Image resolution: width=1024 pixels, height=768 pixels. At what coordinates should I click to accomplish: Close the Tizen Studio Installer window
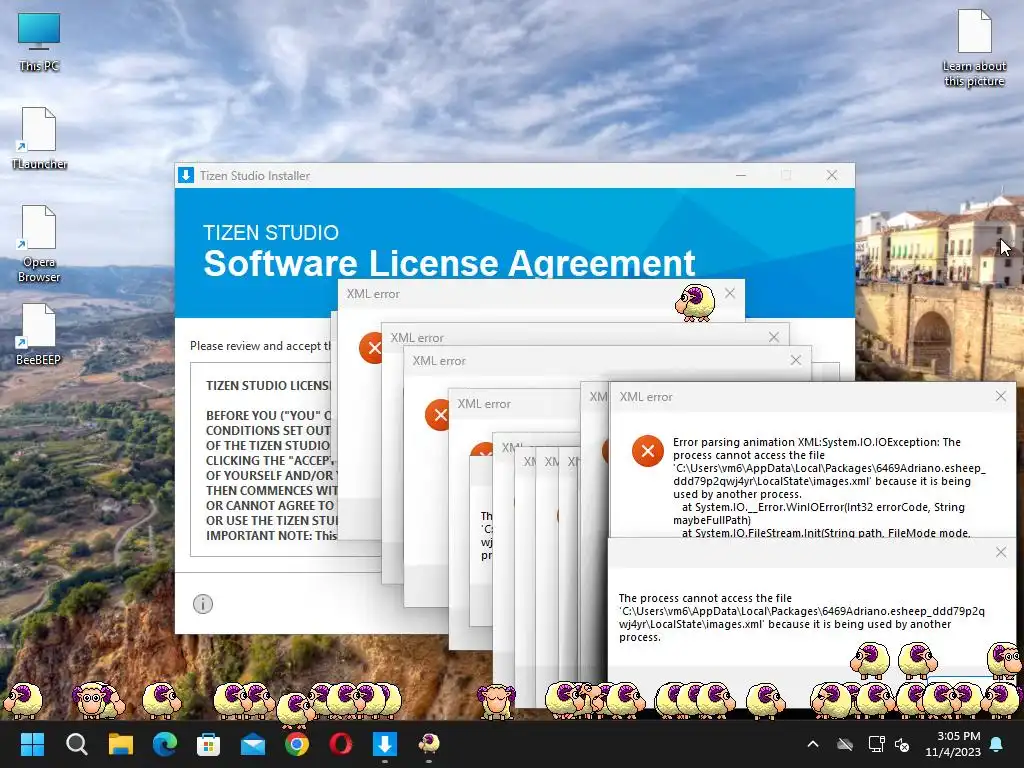(x=831, y=175)
